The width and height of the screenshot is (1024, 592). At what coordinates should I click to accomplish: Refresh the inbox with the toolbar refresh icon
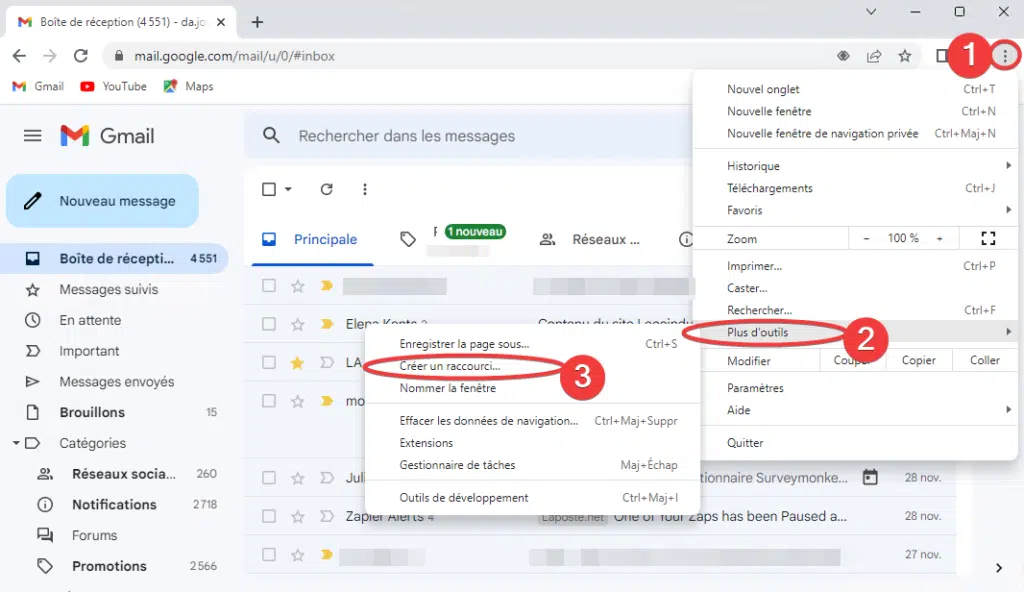[327, 189]
